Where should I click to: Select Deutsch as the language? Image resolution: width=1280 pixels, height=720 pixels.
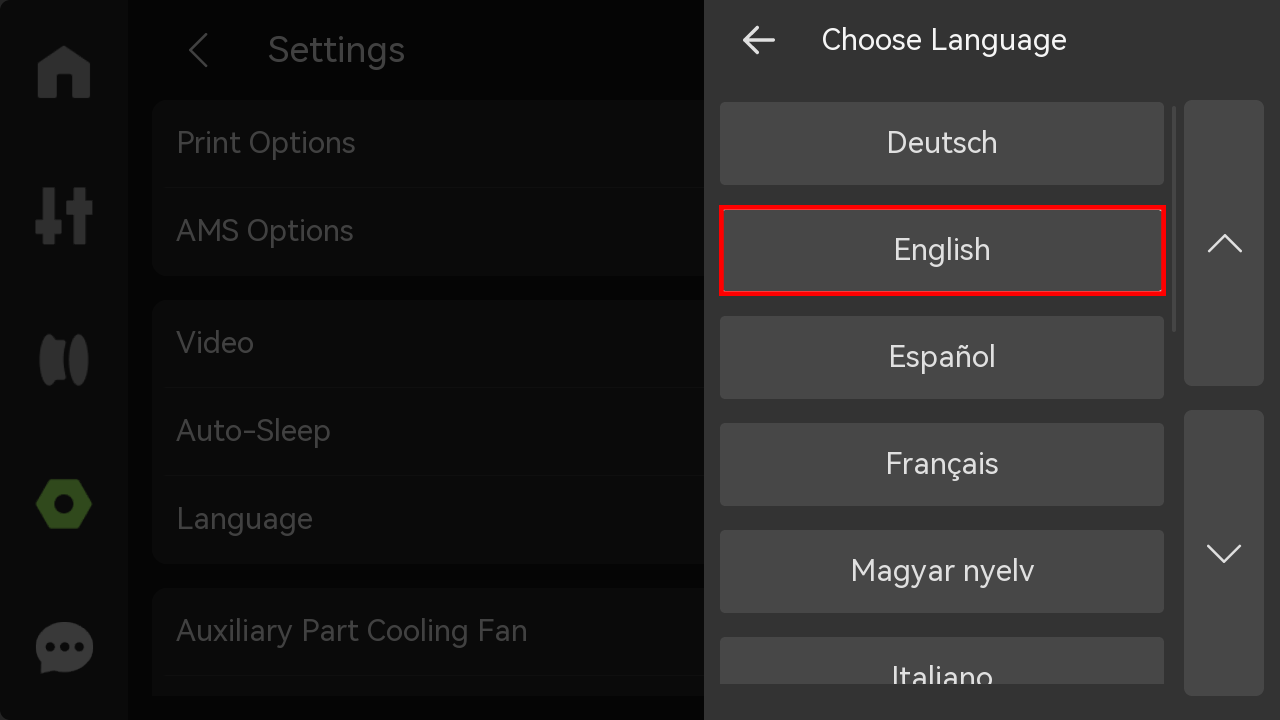(x=942, y=143)
